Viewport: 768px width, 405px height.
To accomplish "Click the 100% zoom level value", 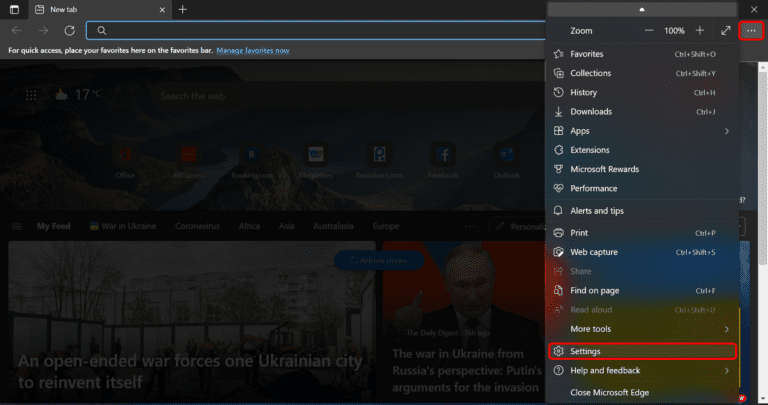I will point(674,31).
